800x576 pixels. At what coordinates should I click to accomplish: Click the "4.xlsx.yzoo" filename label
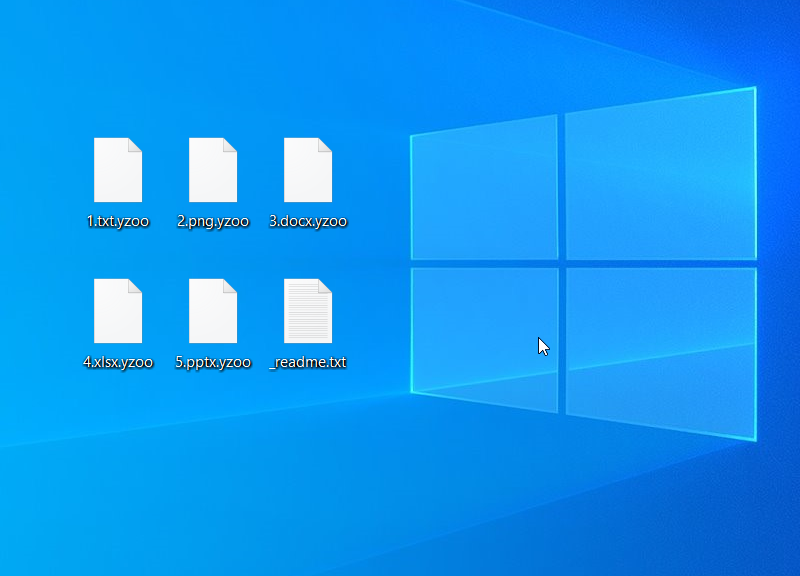click(118, 363)
